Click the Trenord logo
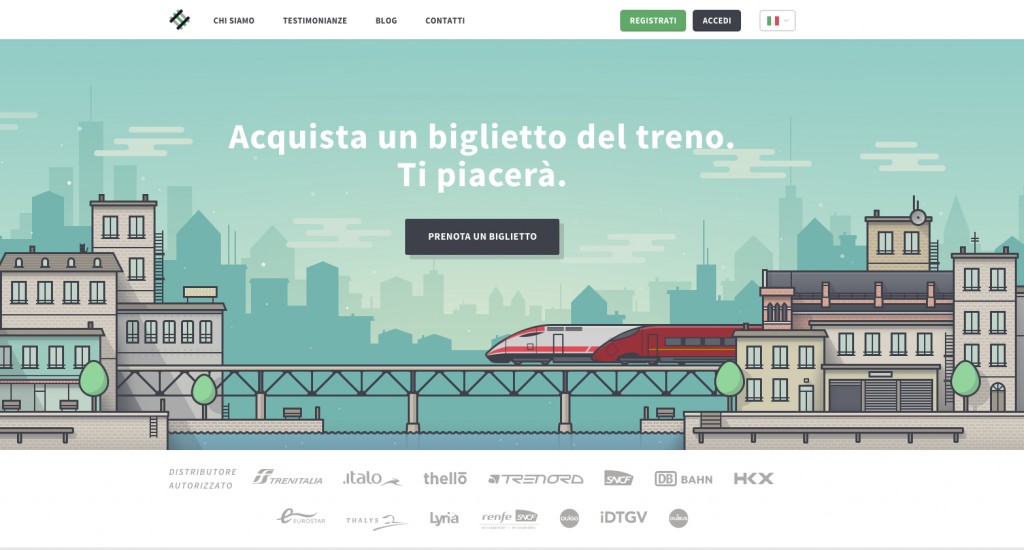Screen dimensions: 1024x550 (536, 479)
